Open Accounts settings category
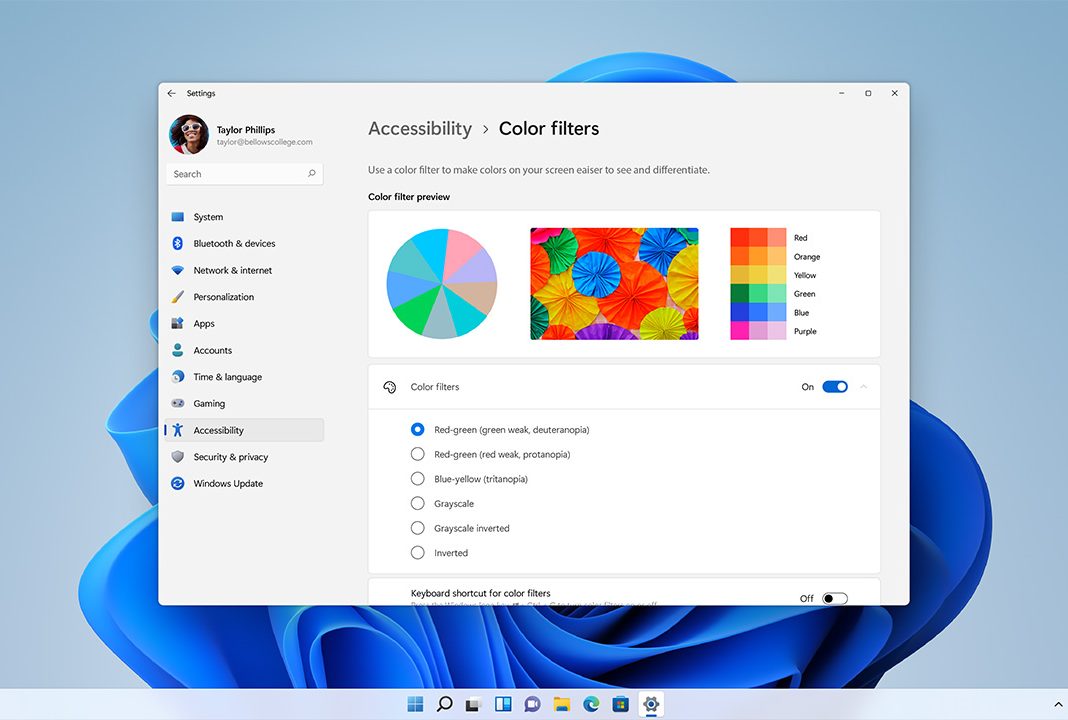1068x720 pixels. pyautogui.click(x=244, y=350)
